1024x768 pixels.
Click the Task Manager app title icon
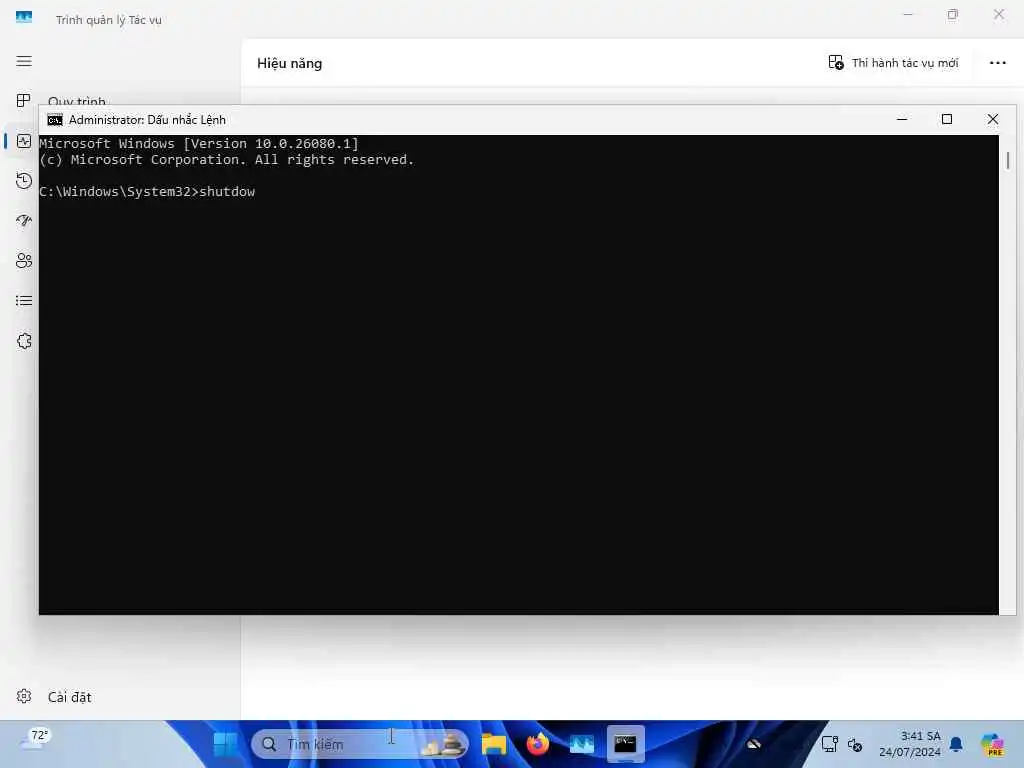tap(24, 18)
